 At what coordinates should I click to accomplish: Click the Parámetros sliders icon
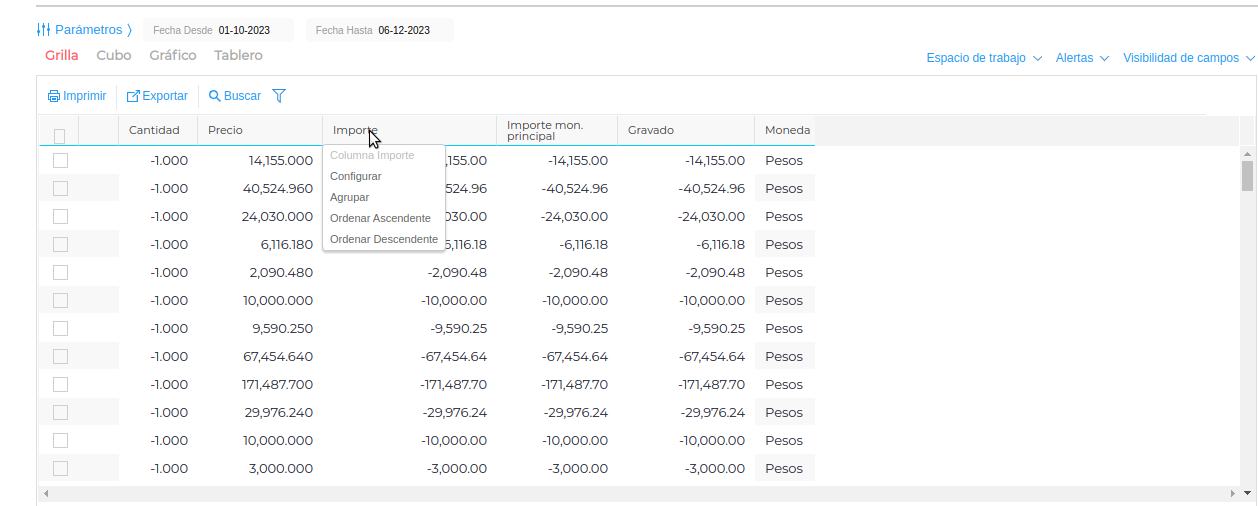(43, 30)
